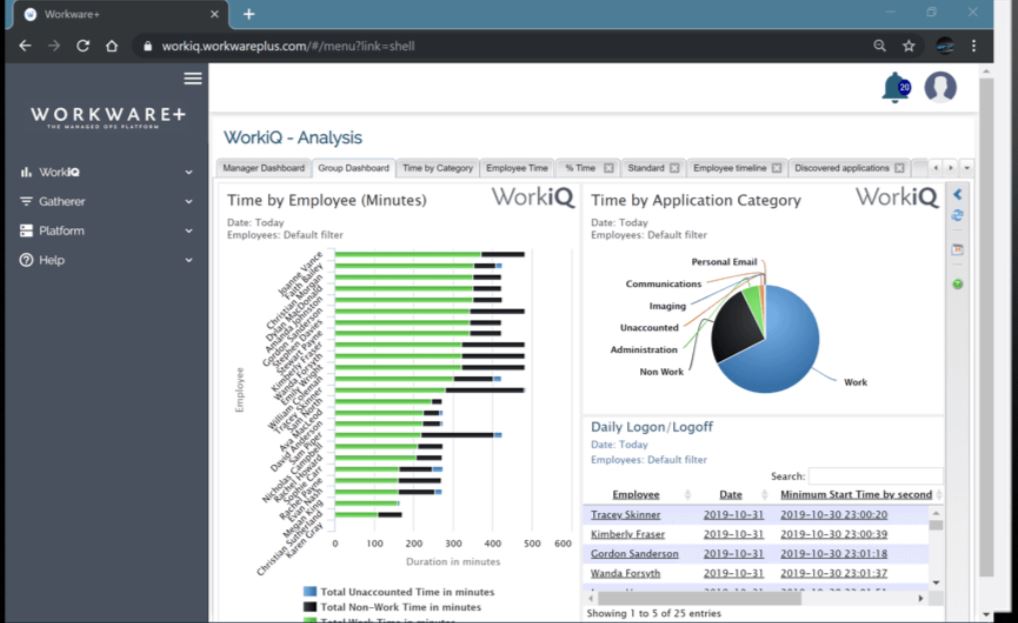The image size is (1018, 623).
Task: Expand the WorkiQ sidebar section
Action: point(189,173)
